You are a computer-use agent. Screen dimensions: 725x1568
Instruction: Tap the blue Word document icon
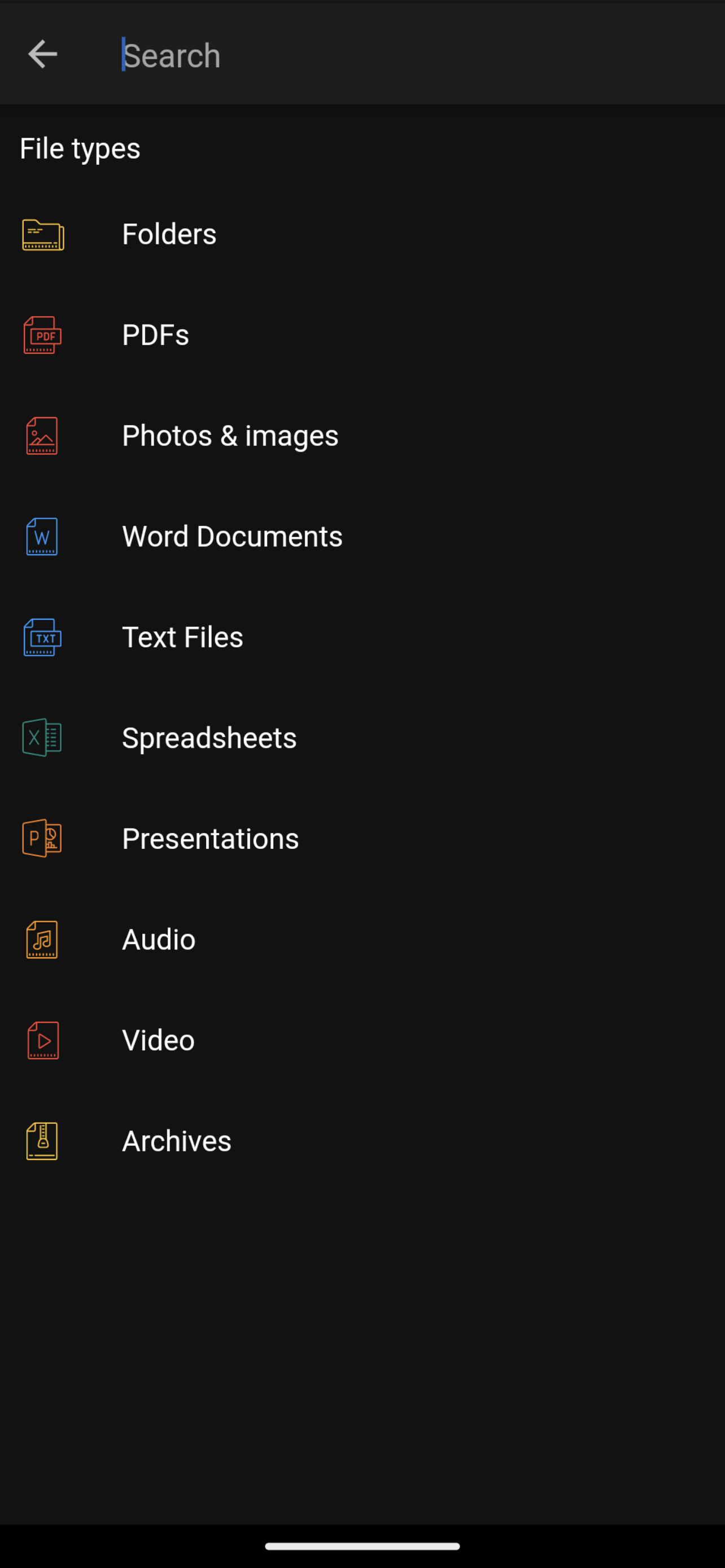tap(42, 536)
